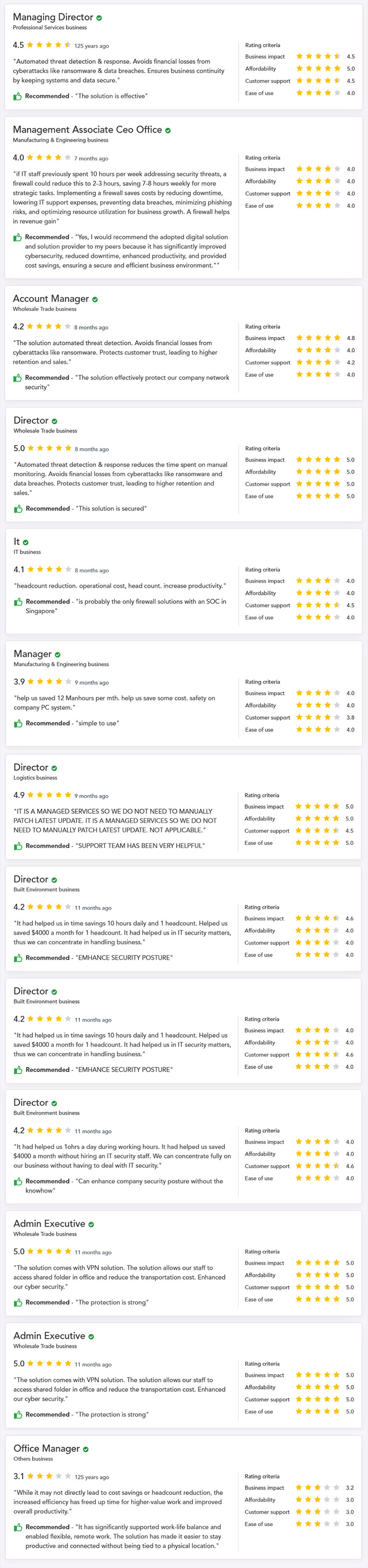Click the "Others business" label
368x1568 pixels.
33,1458
